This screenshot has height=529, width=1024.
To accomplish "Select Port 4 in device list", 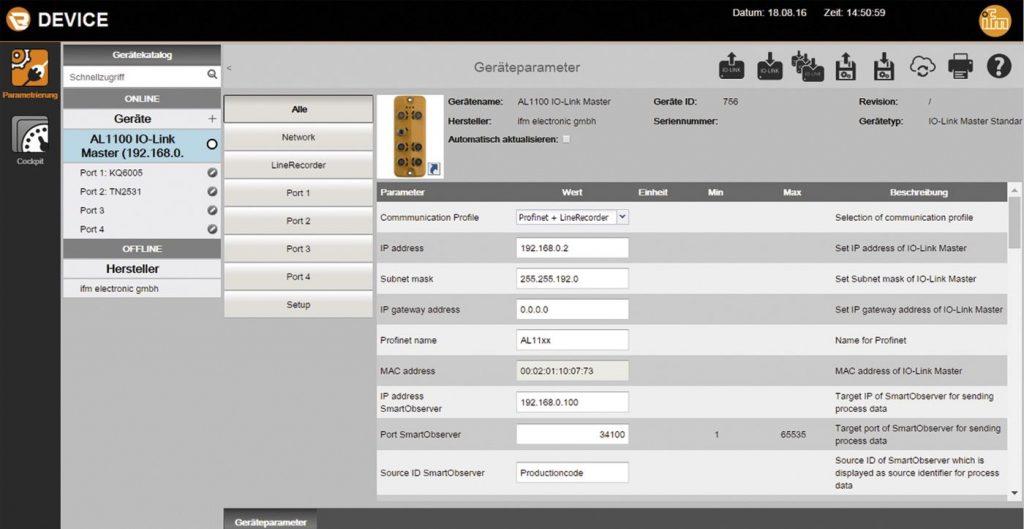I will pos(142,229).
